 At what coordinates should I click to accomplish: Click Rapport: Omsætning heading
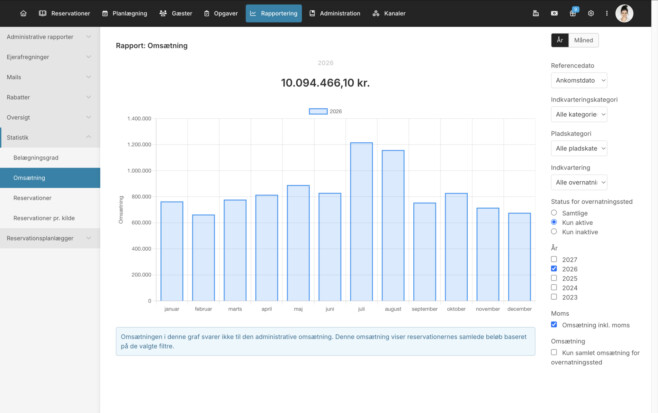click(151, 46)
